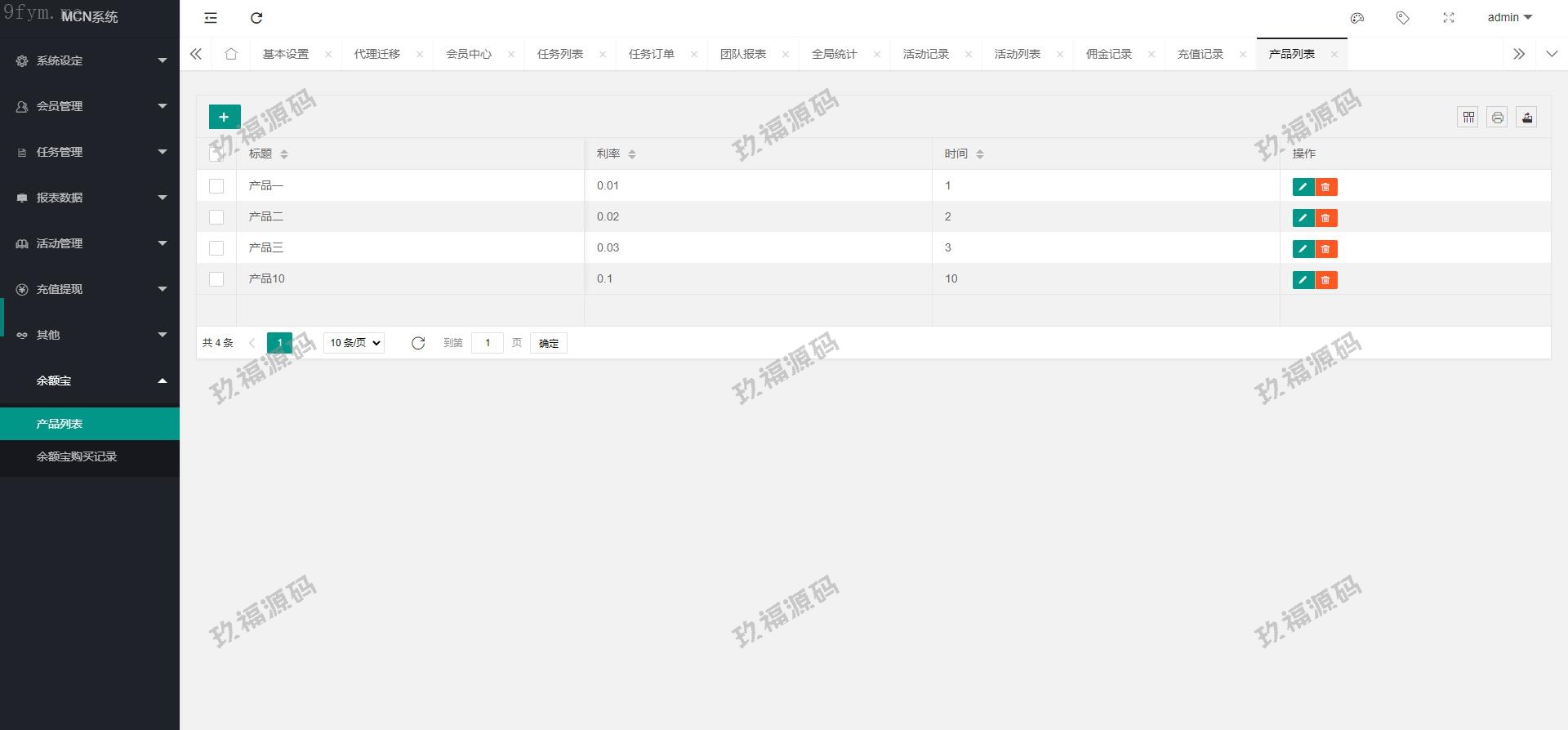Switch to the 任务列表 tab
The height and width of the screenshot is (730, 1568).
[x=560, y=54]
